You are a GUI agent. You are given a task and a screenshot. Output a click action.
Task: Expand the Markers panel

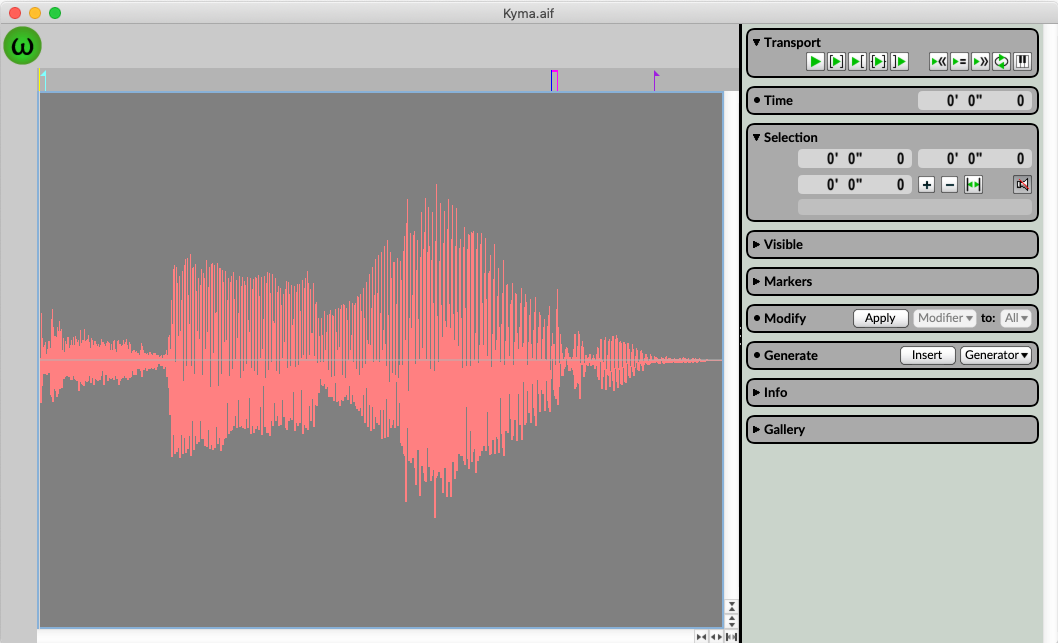click(x=757, y=281)
